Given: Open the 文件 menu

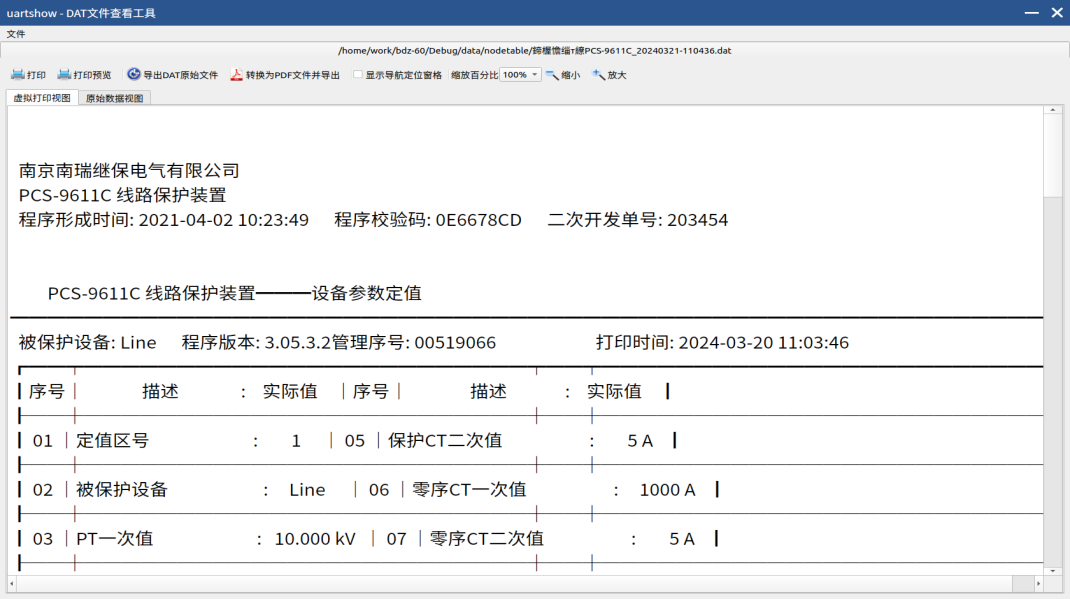Looking at the screenshot, I should [x=16, y=34].
